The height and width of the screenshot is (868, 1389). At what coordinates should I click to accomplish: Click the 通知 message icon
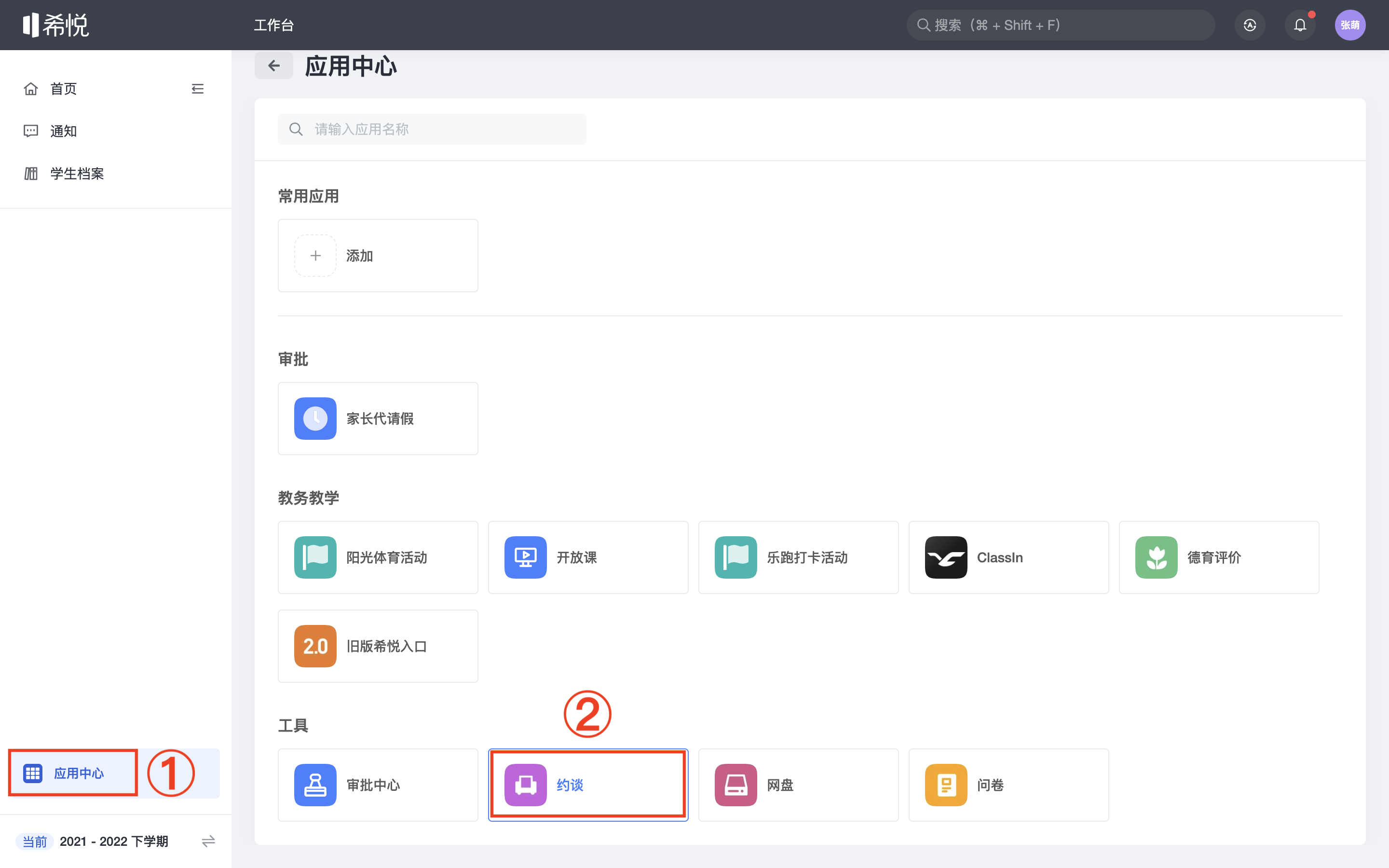pos(31,132)
